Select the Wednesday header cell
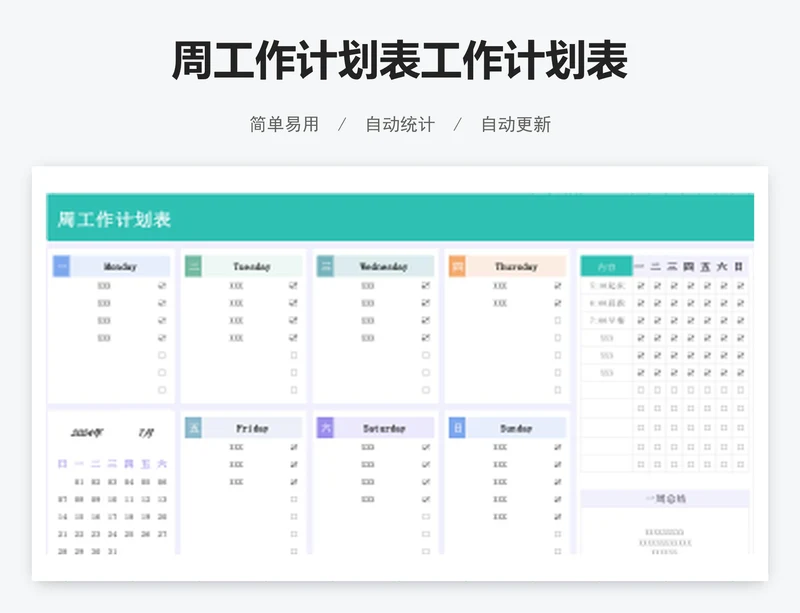 [384, 266]
